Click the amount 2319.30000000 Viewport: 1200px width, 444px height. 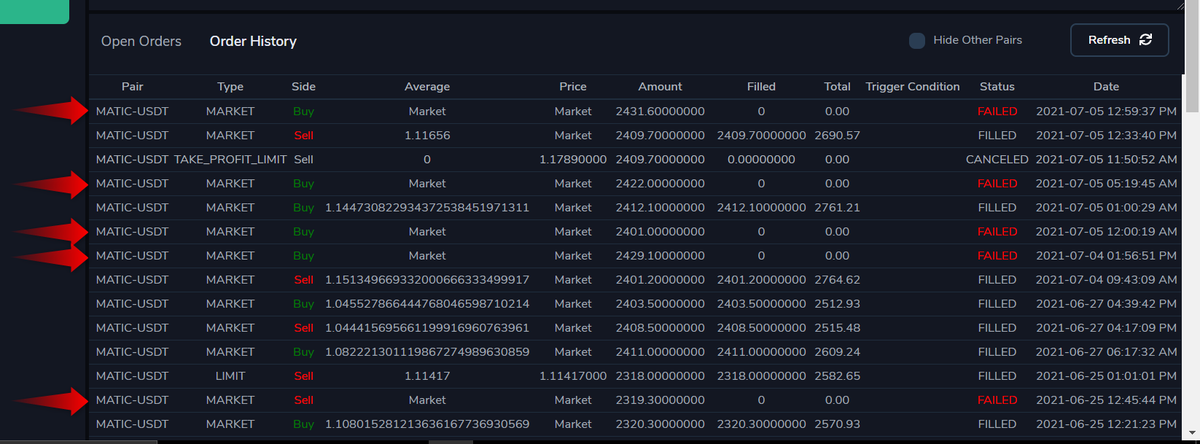661,399
